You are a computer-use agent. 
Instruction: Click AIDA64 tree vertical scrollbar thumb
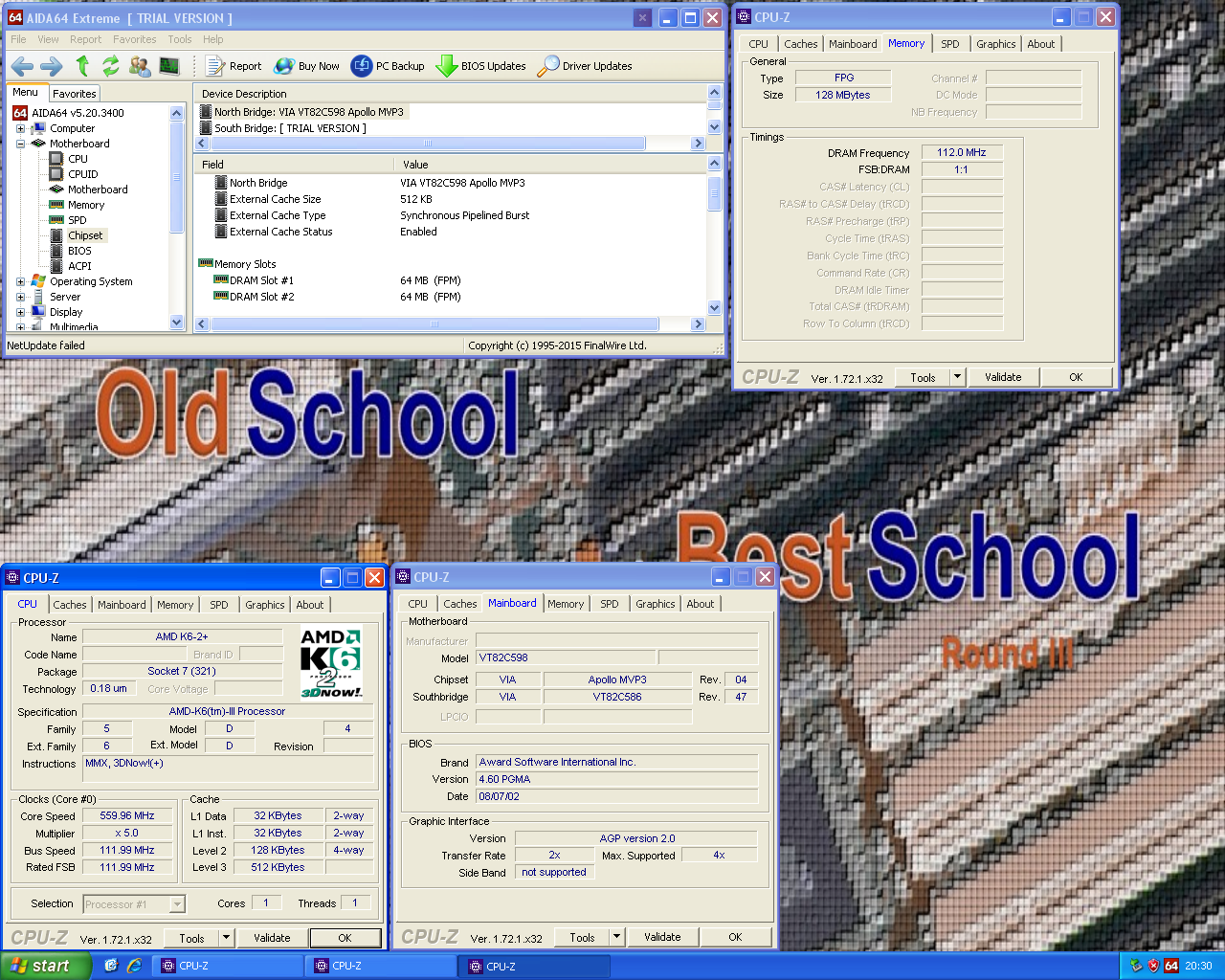tap(176, 176)
